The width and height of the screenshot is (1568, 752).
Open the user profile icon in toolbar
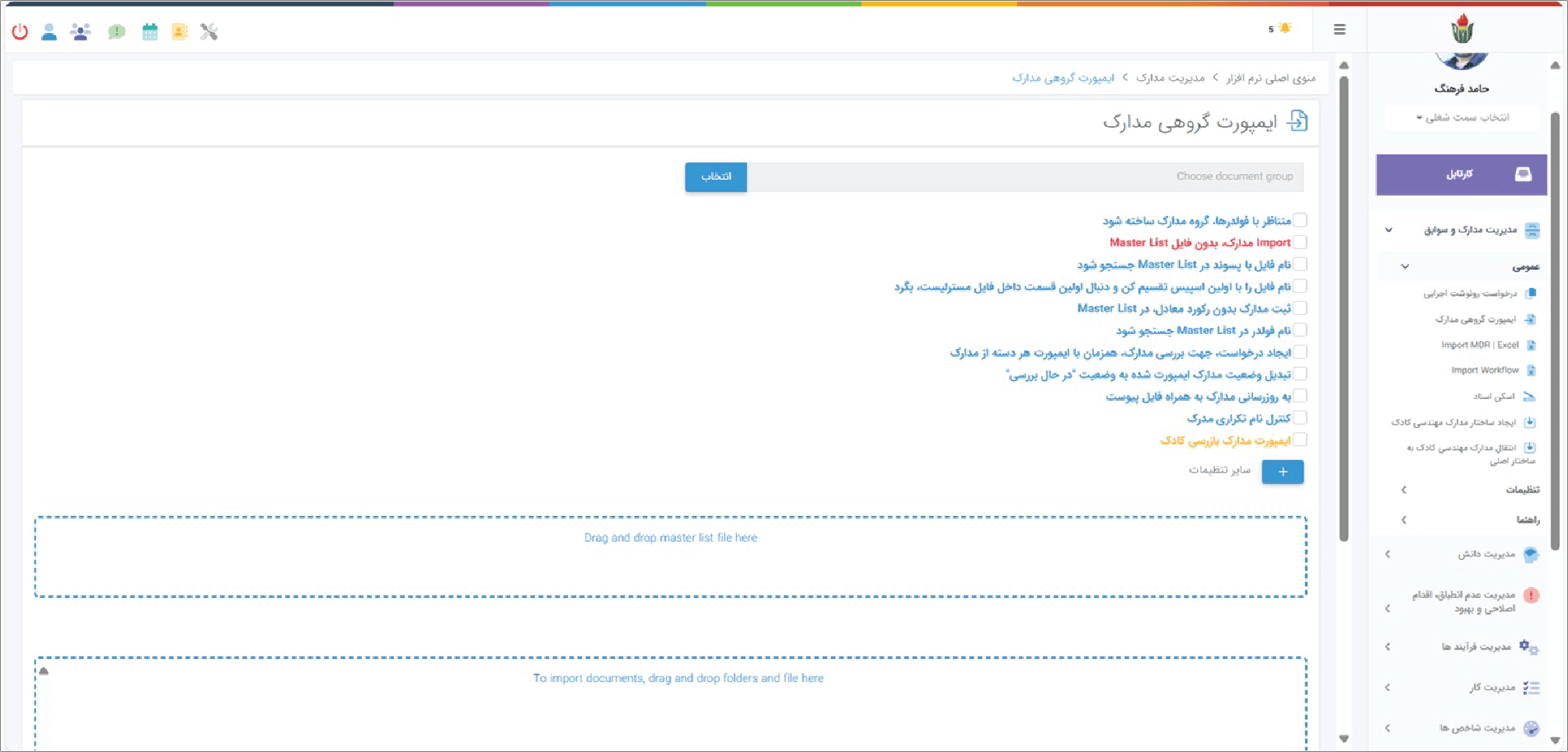(49, 32)
